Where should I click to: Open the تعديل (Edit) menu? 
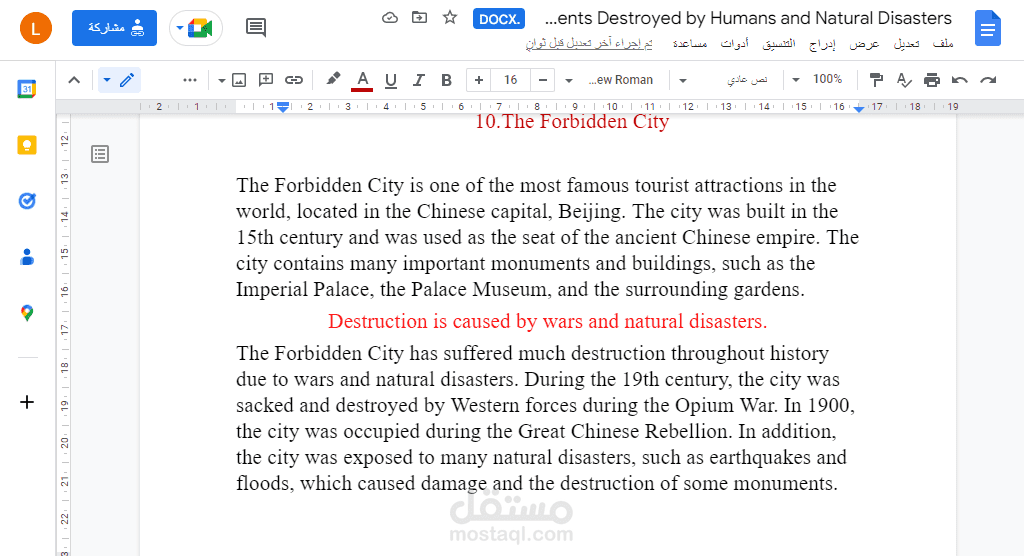click(x=906, y=43)
